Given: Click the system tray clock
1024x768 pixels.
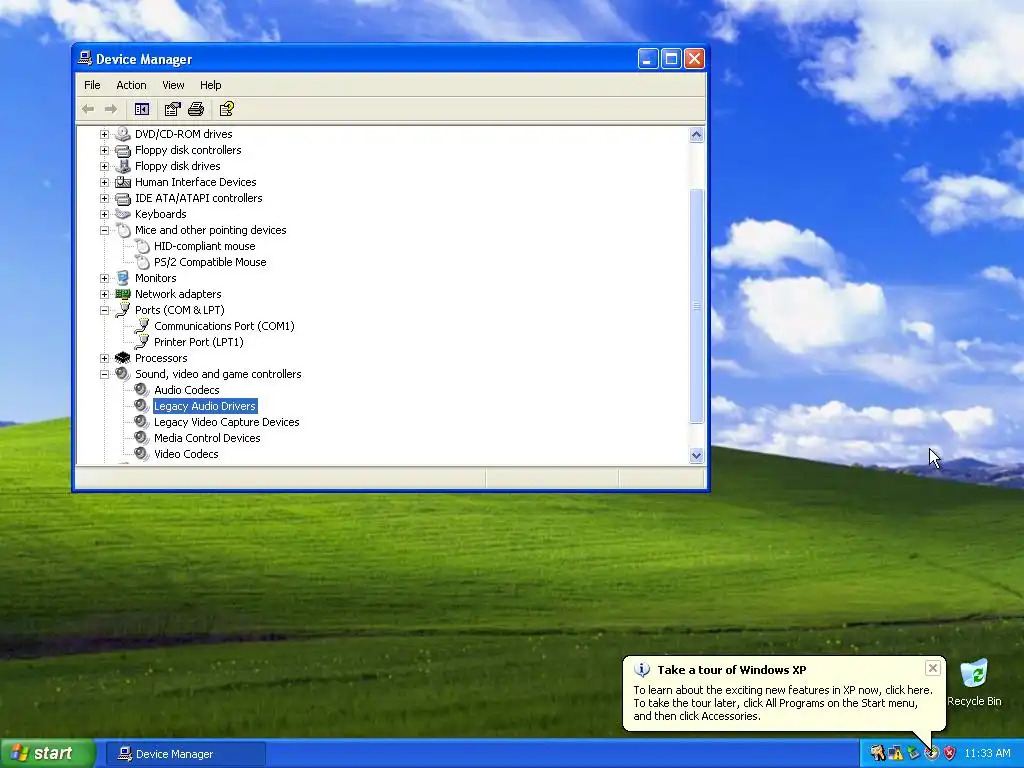Looking at the screenshot, I should (987, 754).
